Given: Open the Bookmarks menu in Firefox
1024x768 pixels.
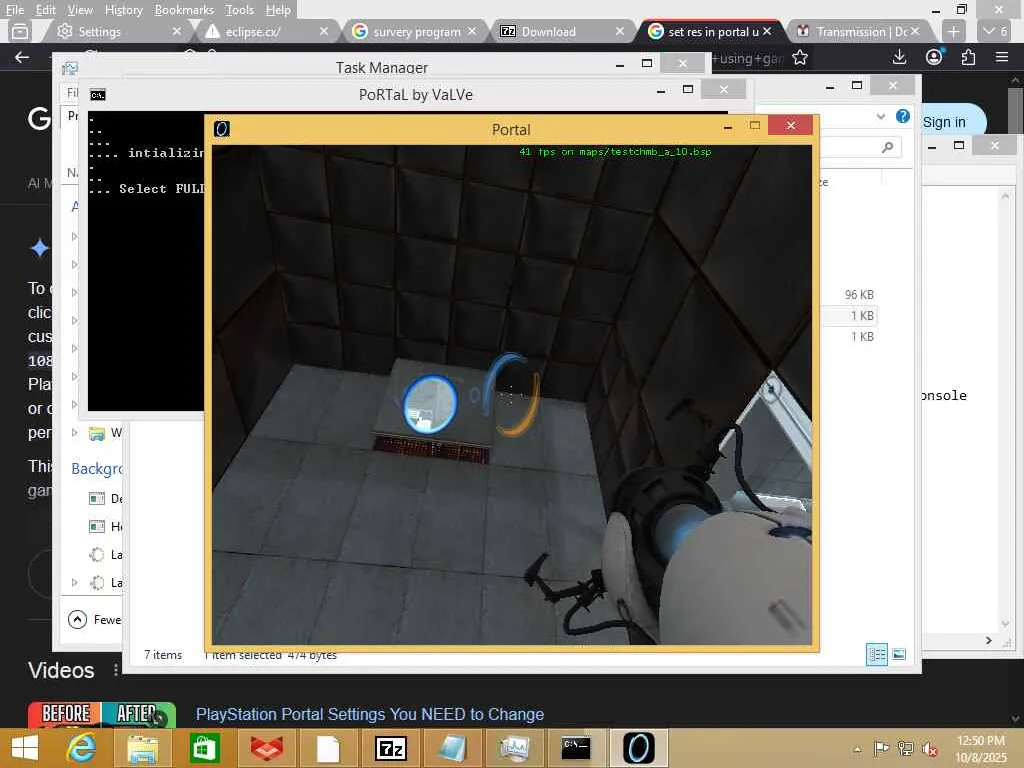Looking at the screenshot, I should click(x=184, y=10).
